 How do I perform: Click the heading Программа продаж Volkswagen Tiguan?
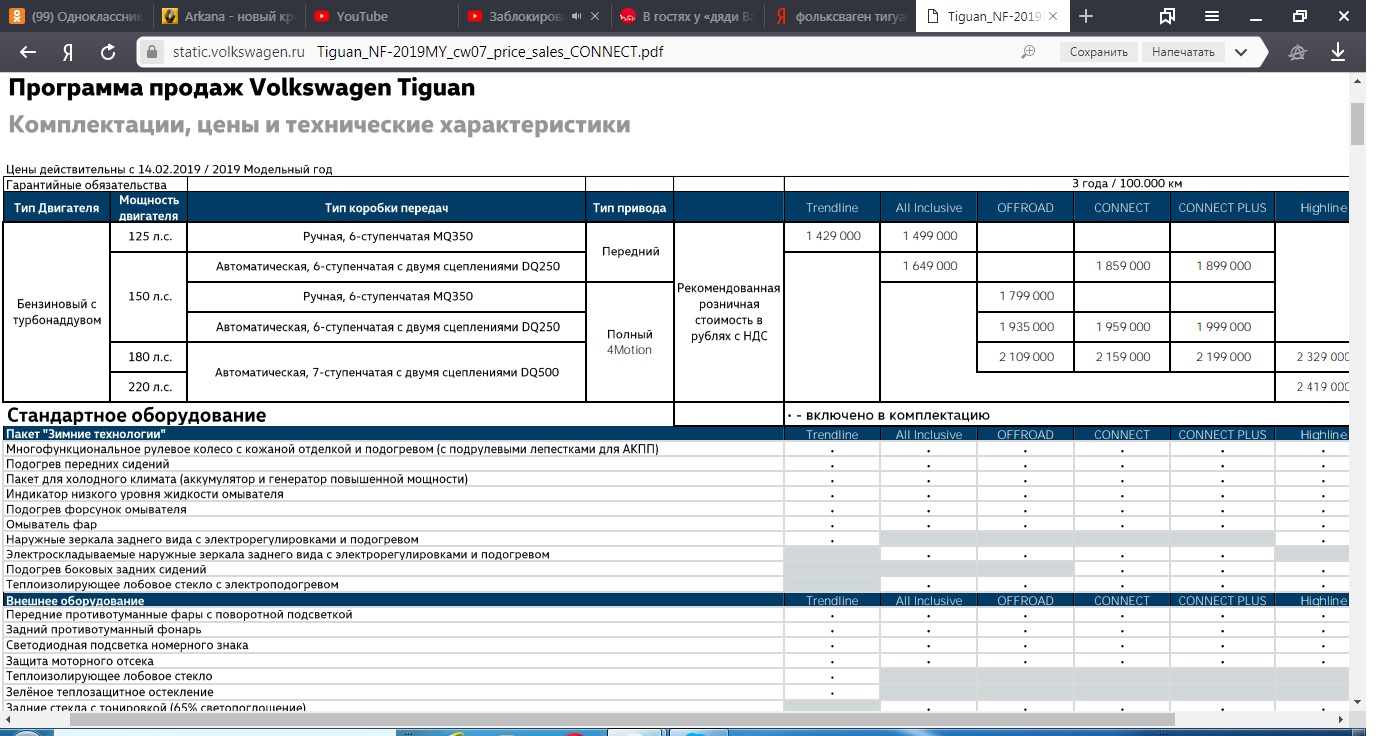tap(241, 88)
